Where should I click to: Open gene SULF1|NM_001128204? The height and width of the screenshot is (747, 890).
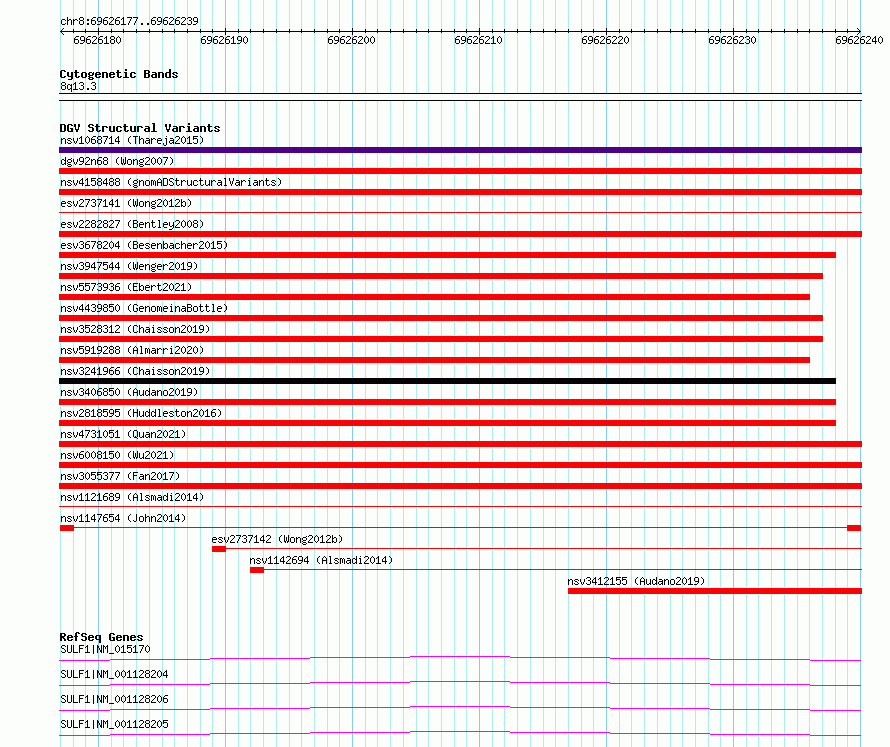pos(114,674)
